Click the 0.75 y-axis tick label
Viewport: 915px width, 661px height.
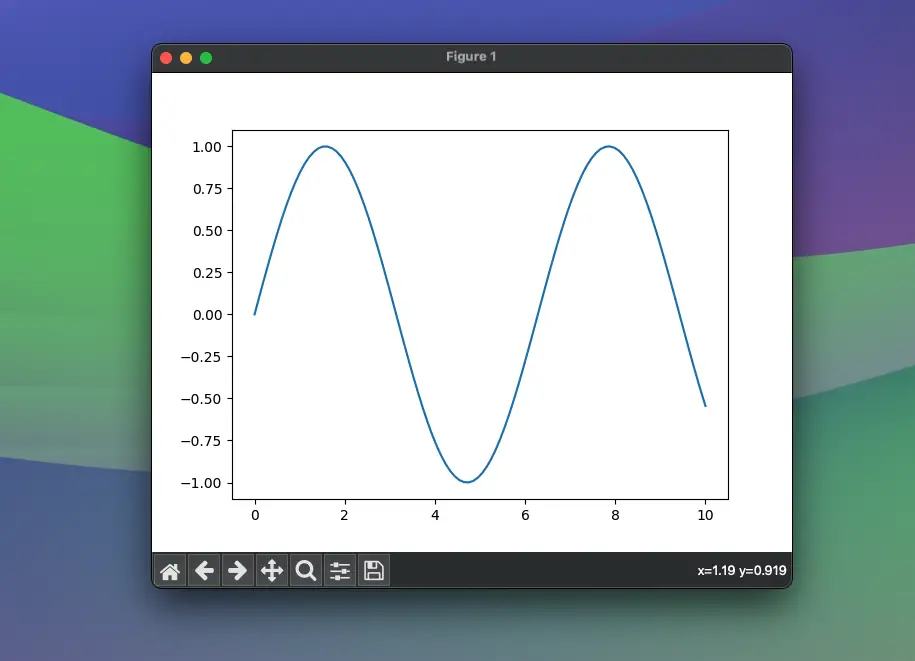pyautogui.click(x=207, y=189)
